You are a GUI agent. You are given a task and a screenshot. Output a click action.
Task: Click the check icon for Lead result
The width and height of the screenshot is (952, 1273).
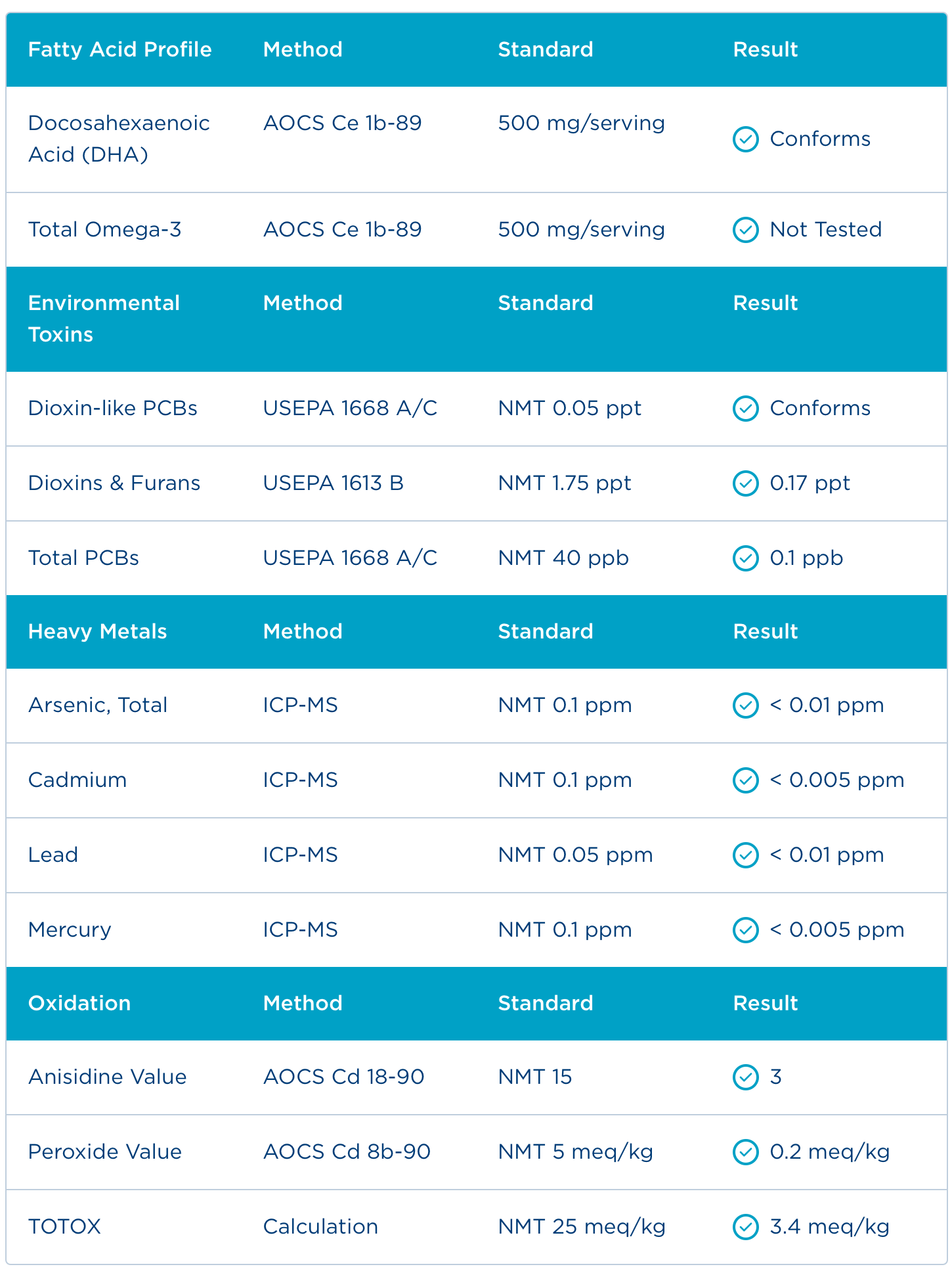[x=745, y=855]
